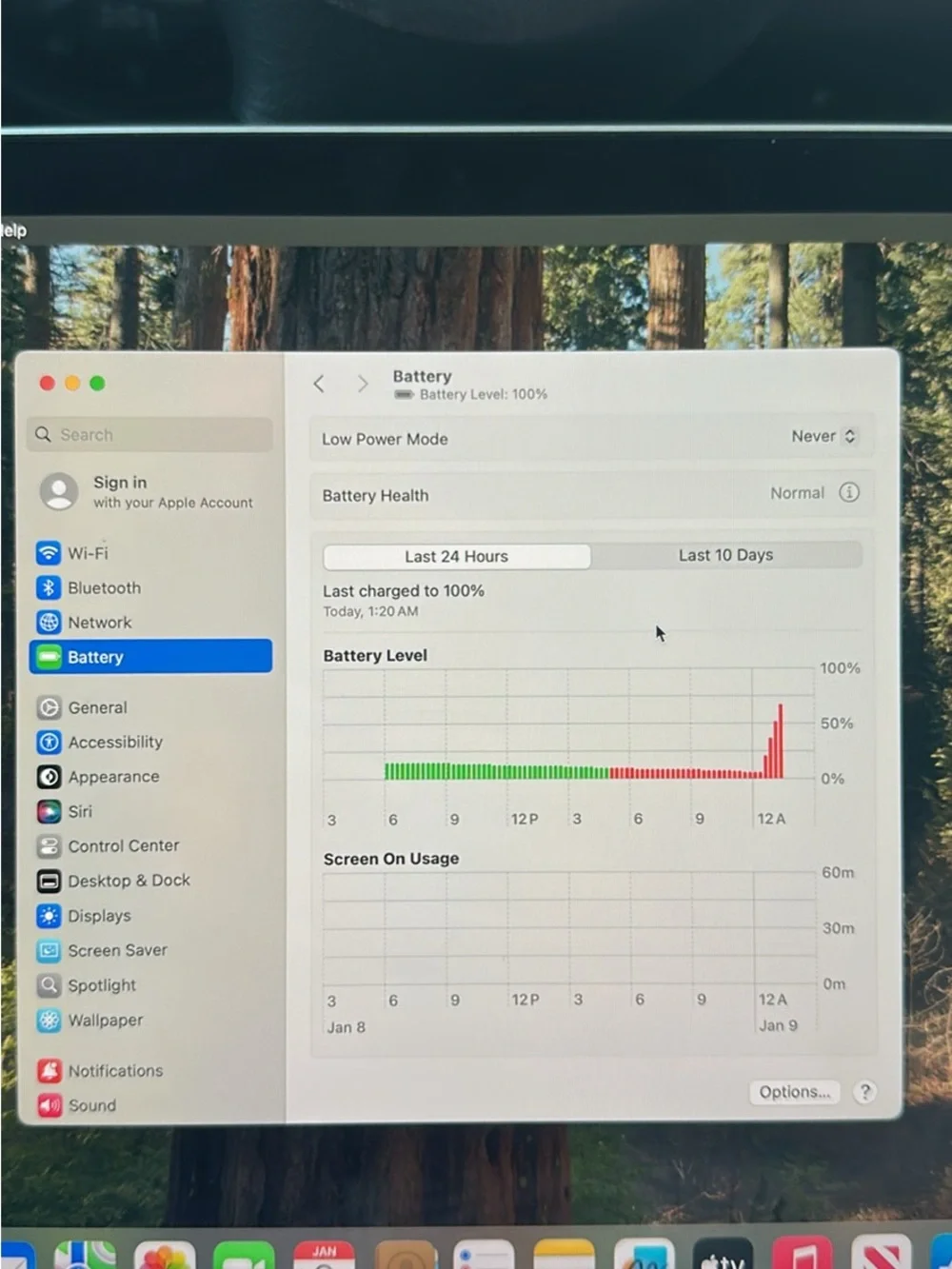Open Wallpaper settings
This screenshot has width=952, height=1269.
point(104,1020)
